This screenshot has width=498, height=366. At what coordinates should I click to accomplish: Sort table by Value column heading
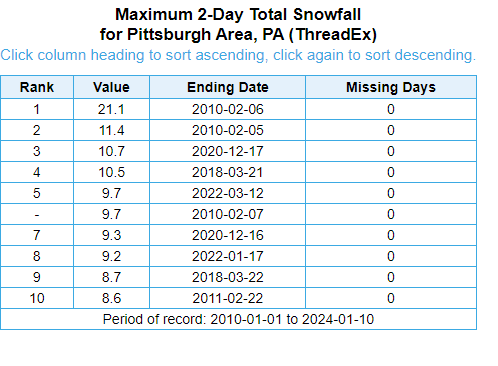tap(111, 87)
